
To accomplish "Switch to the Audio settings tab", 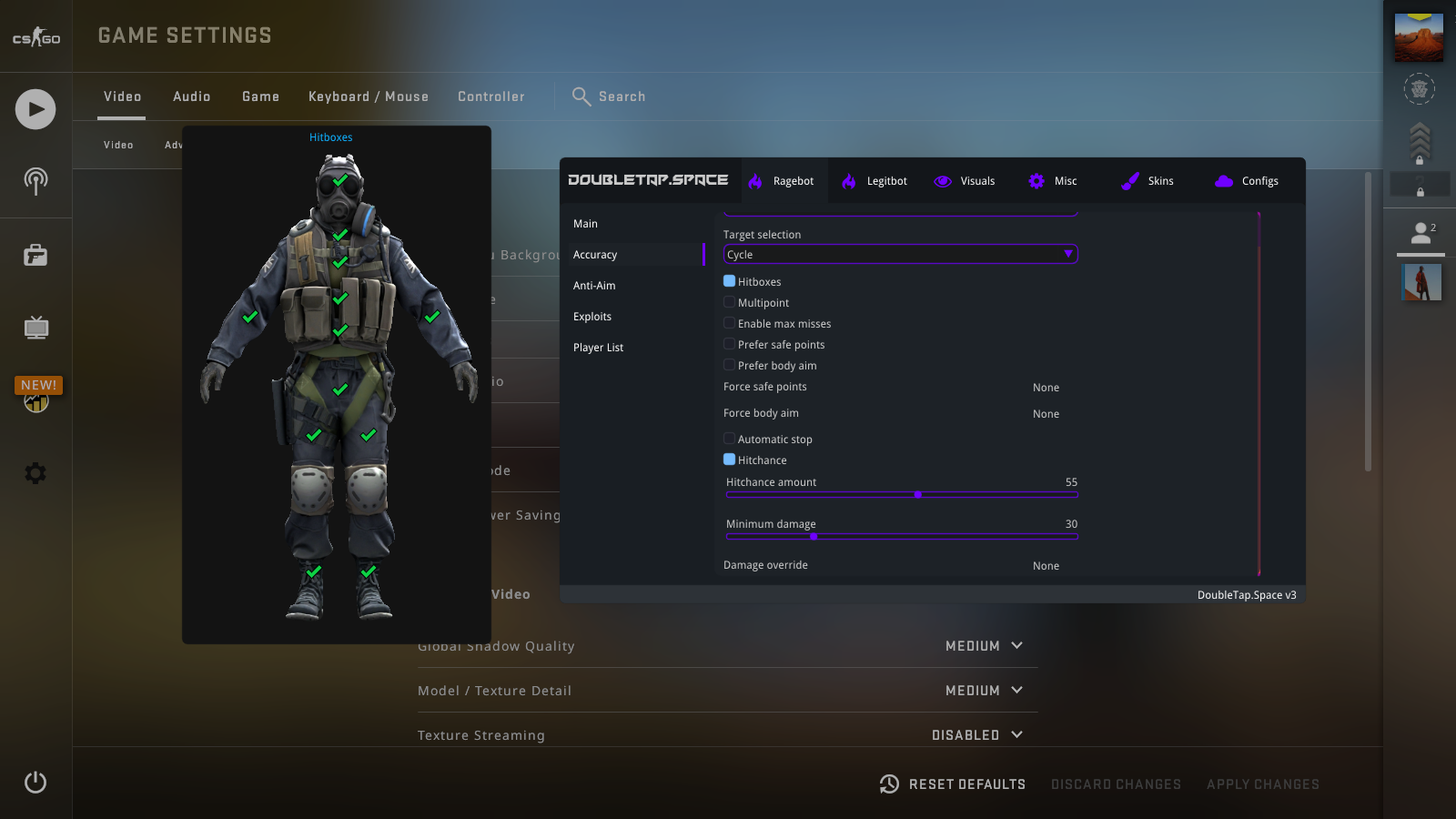I will [192, 96].
